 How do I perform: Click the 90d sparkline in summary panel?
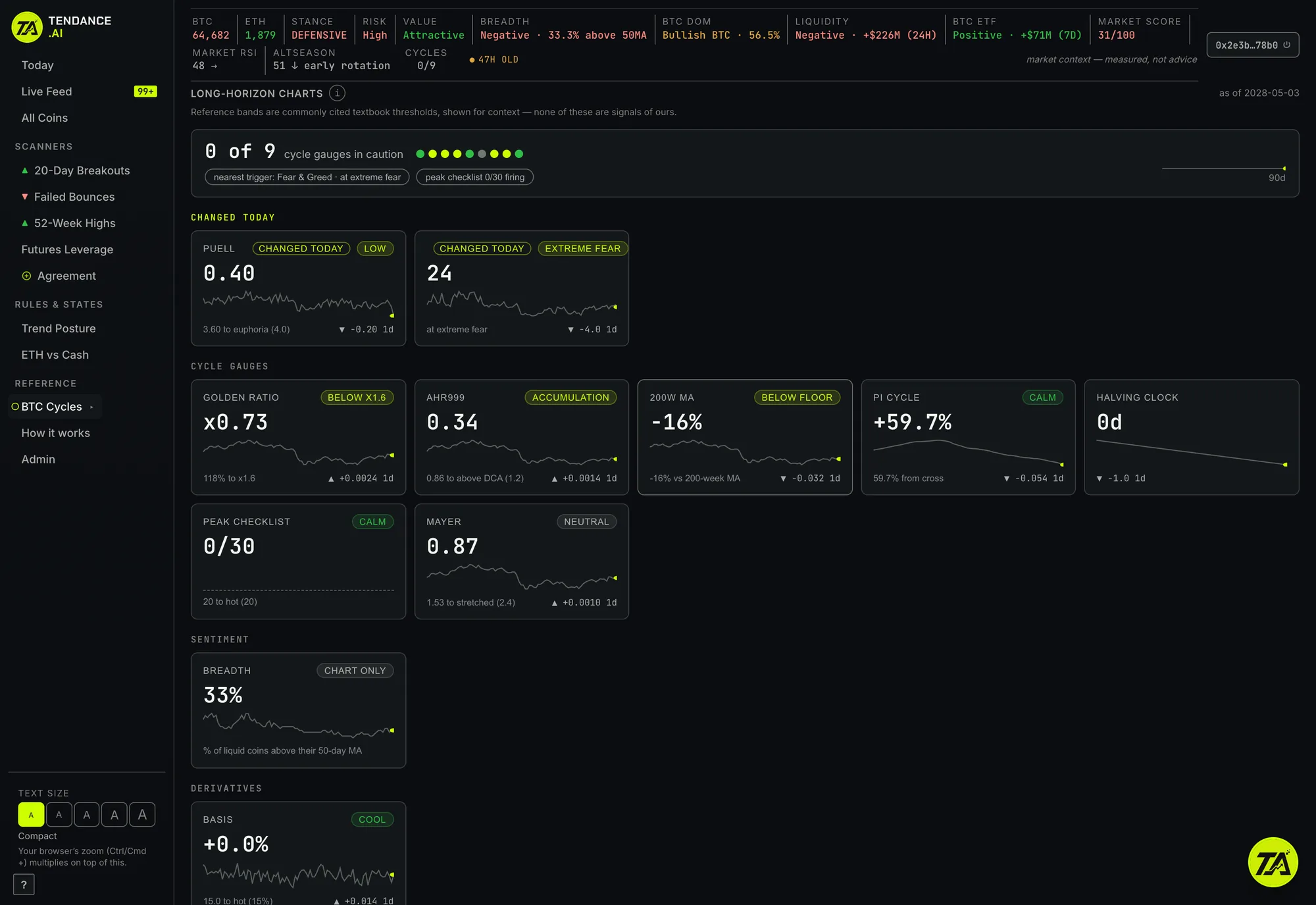click(1224, 168)
